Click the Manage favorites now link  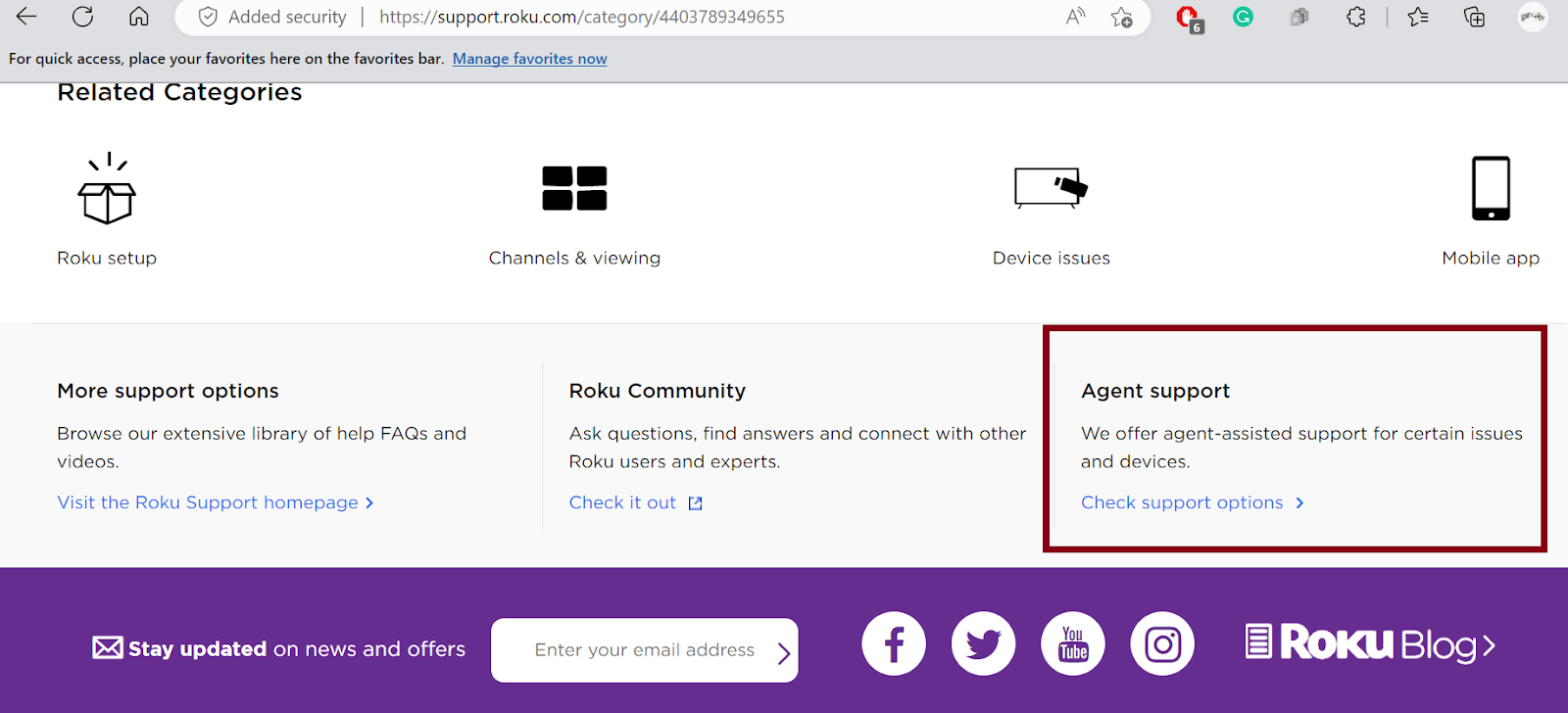(529, 59)
